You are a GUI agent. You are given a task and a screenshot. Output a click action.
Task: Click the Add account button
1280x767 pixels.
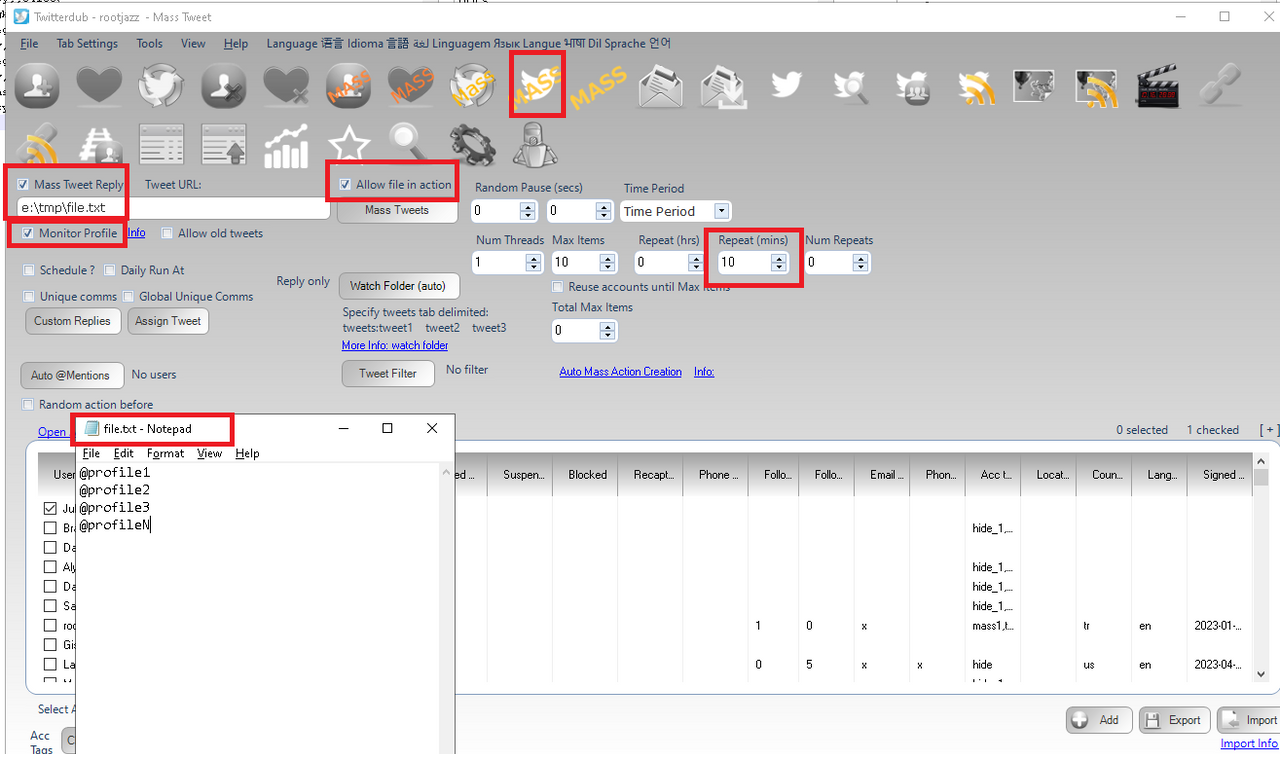click(x=1099, y=720)
